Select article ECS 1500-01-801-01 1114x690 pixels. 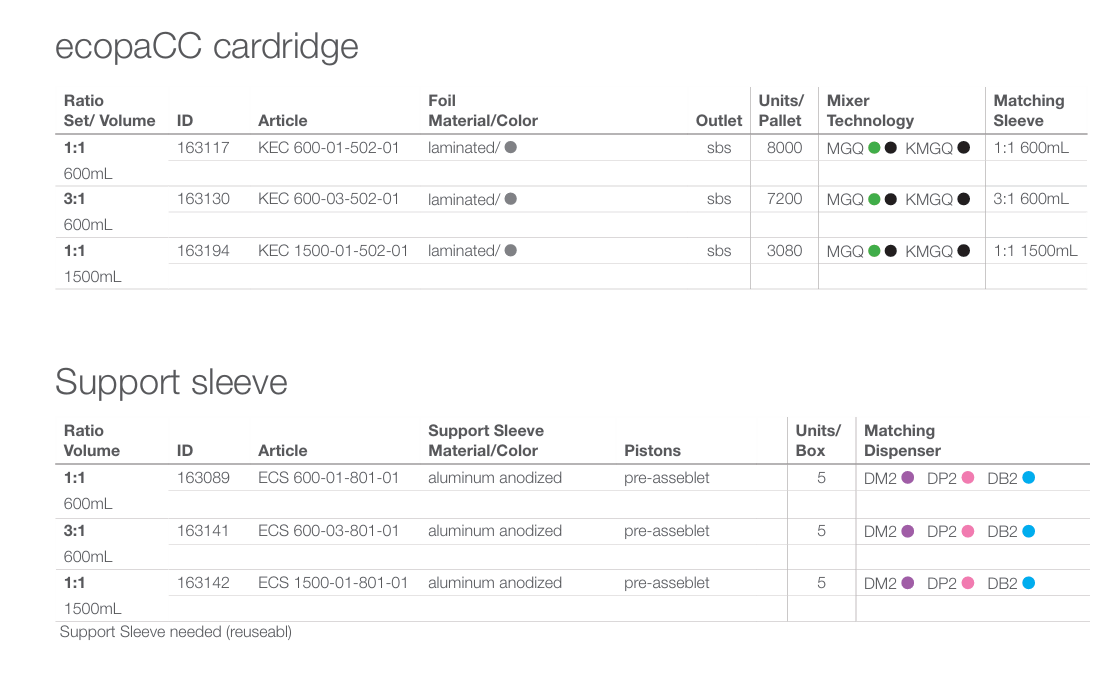click(333, 583)
